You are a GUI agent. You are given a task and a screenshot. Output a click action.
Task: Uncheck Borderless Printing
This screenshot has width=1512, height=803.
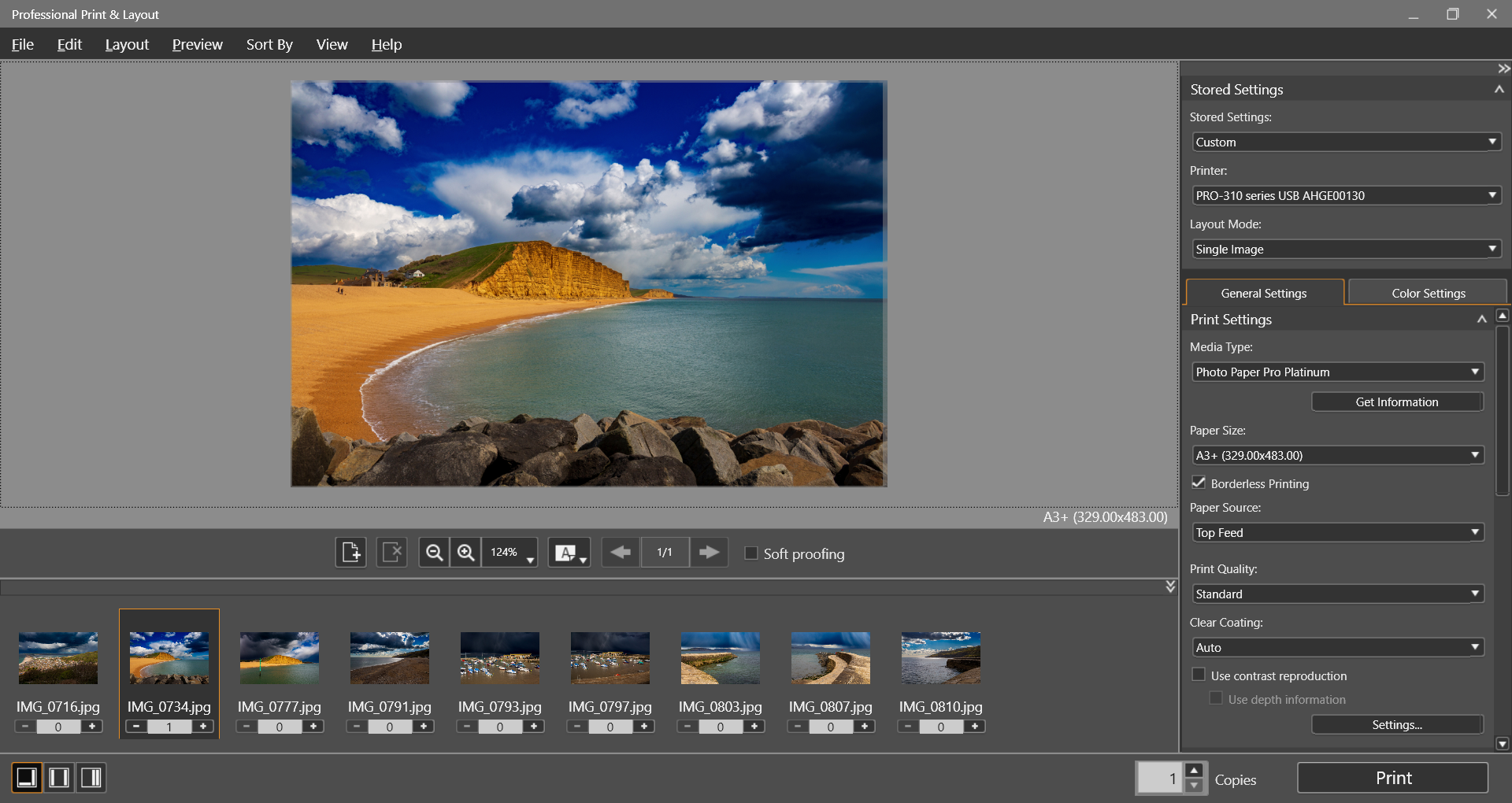1199,483
